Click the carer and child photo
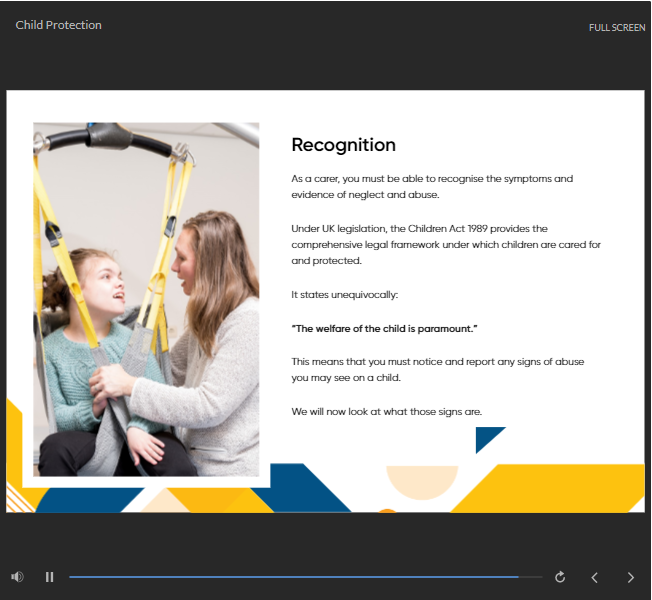 click(146, 299)
